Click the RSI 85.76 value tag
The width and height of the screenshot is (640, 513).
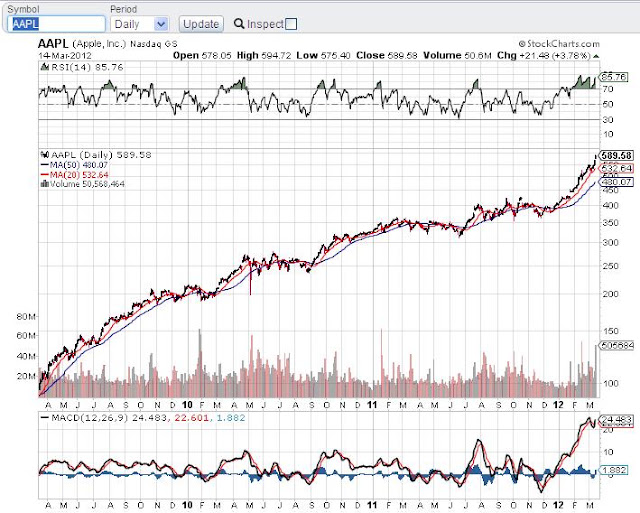[613, 76]
